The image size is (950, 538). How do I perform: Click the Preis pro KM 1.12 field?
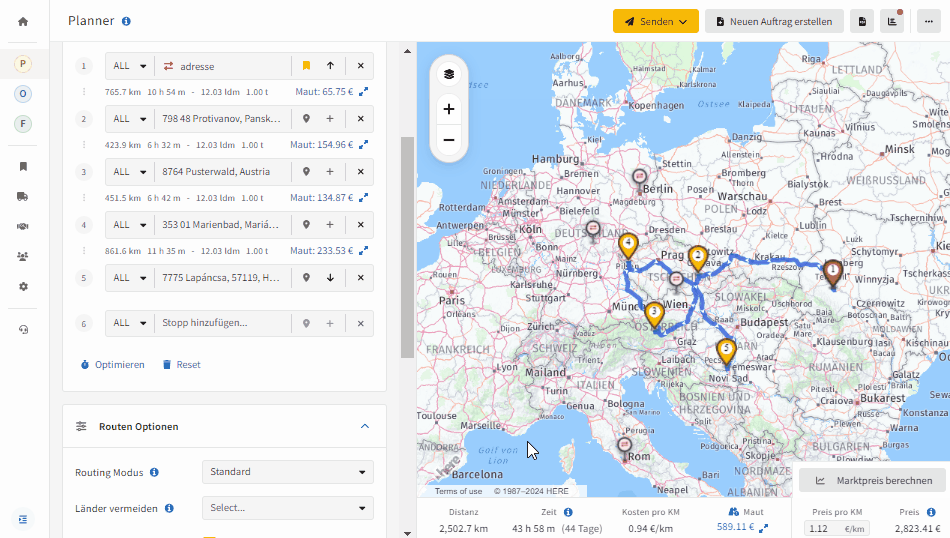click(x=837, y=528)
